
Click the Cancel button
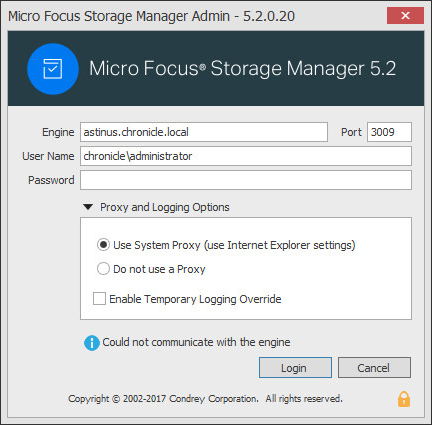point(374,368)
